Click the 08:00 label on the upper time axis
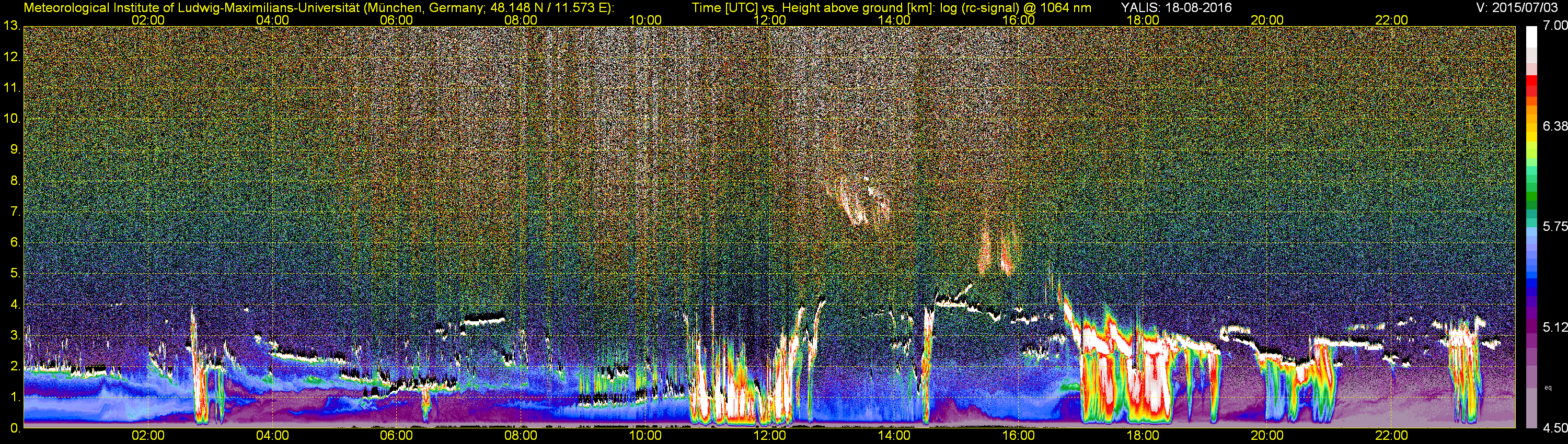This screenshot has width=1568, height=444. click(x=521, y=20)
